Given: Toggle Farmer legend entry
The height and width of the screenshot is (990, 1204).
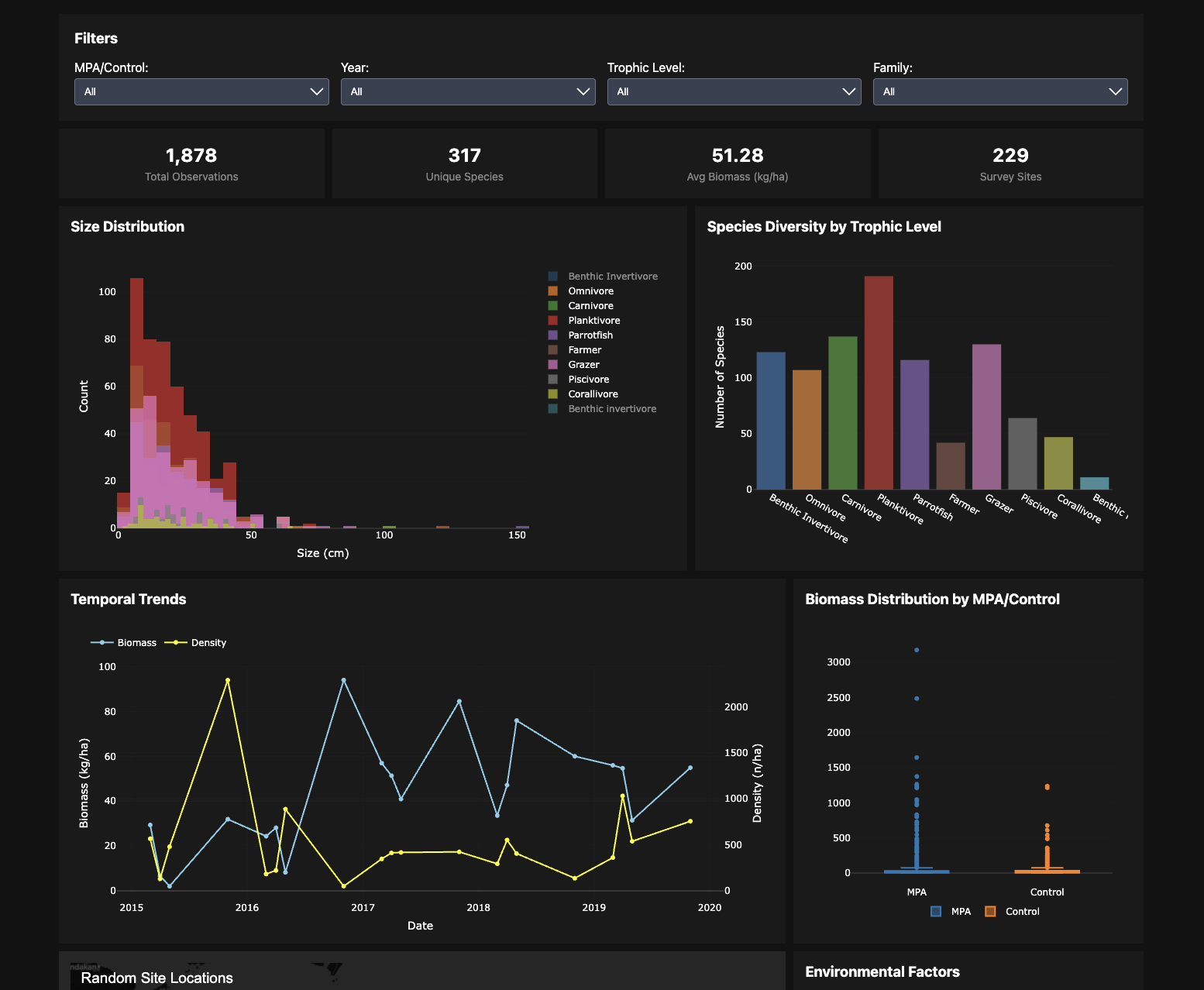Looking at the screenshot, I should [584, 350].
